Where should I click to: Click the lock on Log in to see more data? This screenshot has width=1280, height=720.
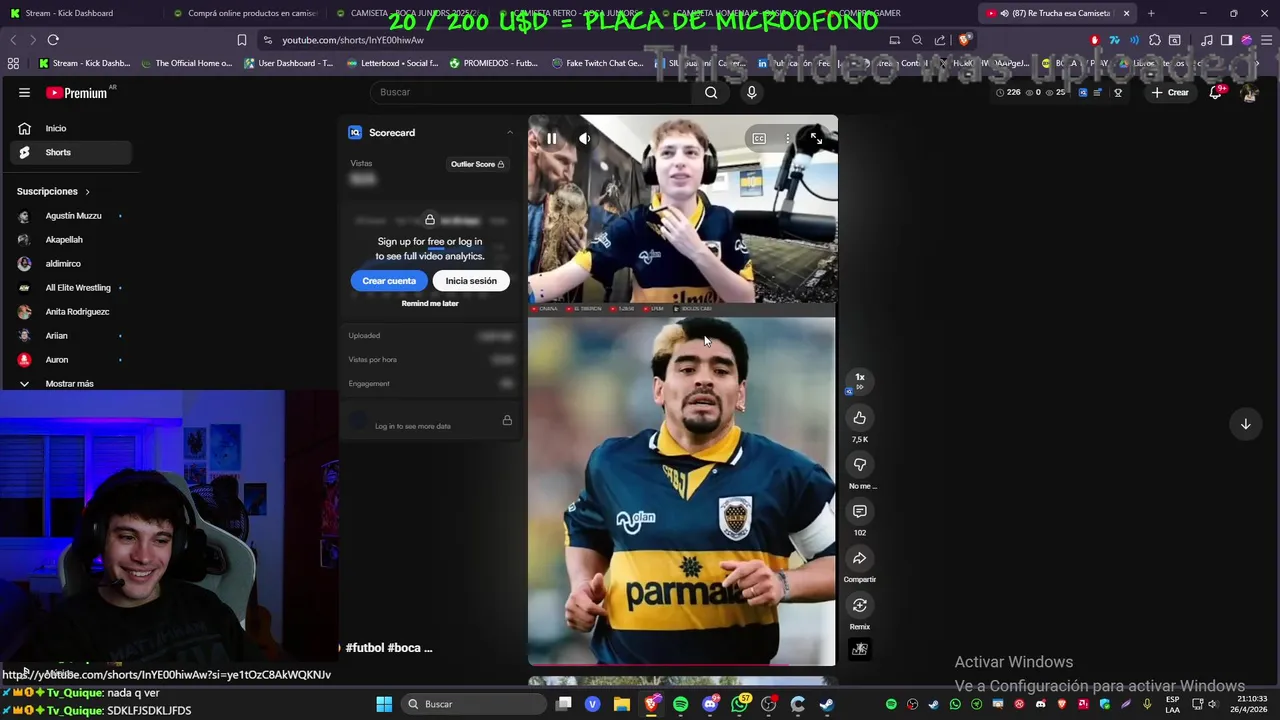coord(507,420)
